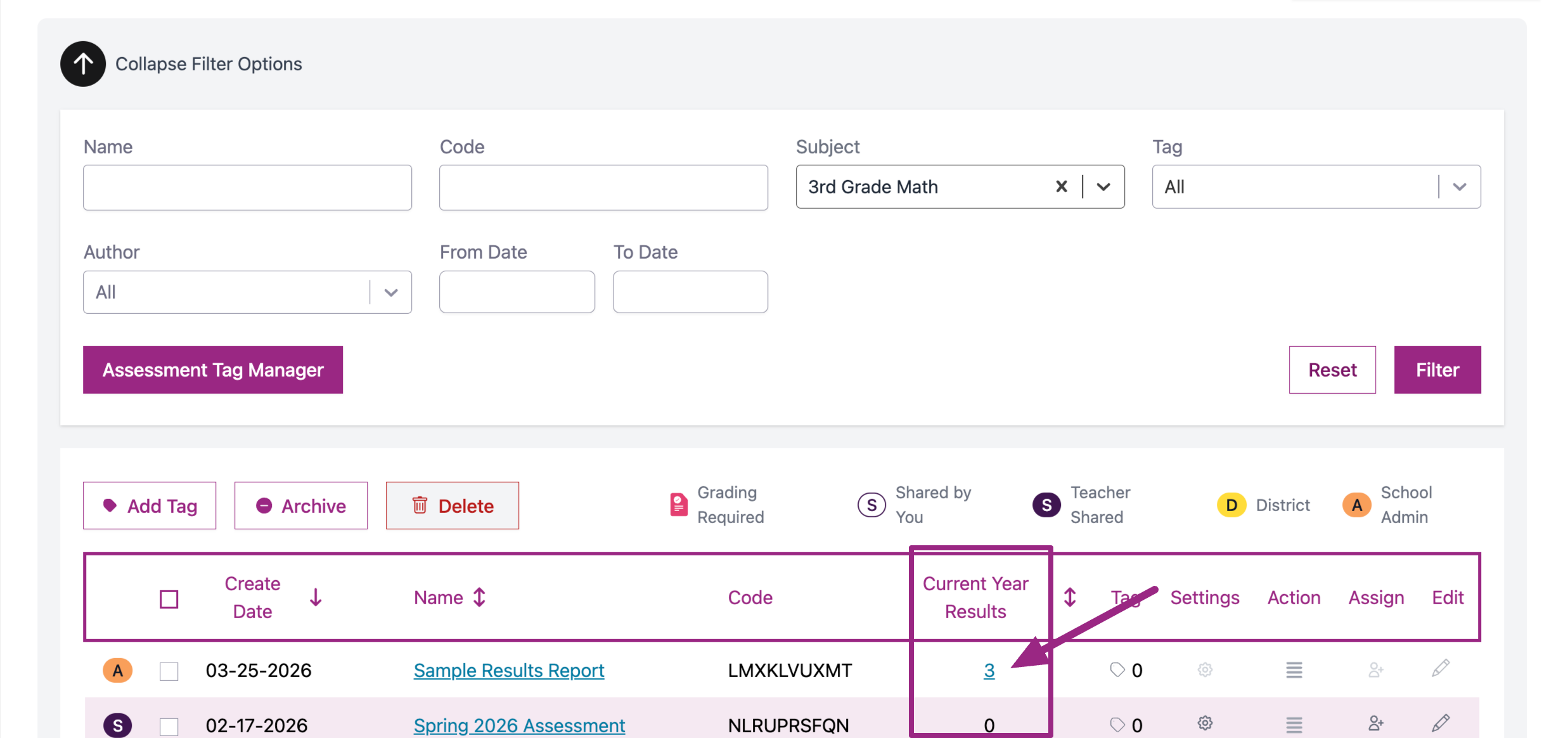1568x738 pixels.
Task: Open settings gear for Spring 2026 Assessment
Action: click(x=1205, y=723)
